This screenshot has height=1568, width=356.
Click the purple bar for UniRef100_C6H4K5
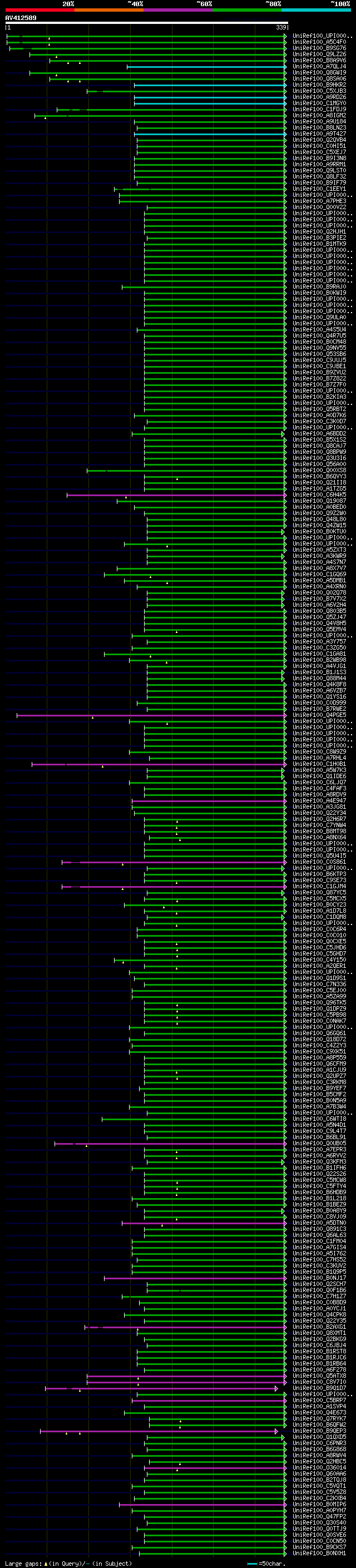pos(176,495)
